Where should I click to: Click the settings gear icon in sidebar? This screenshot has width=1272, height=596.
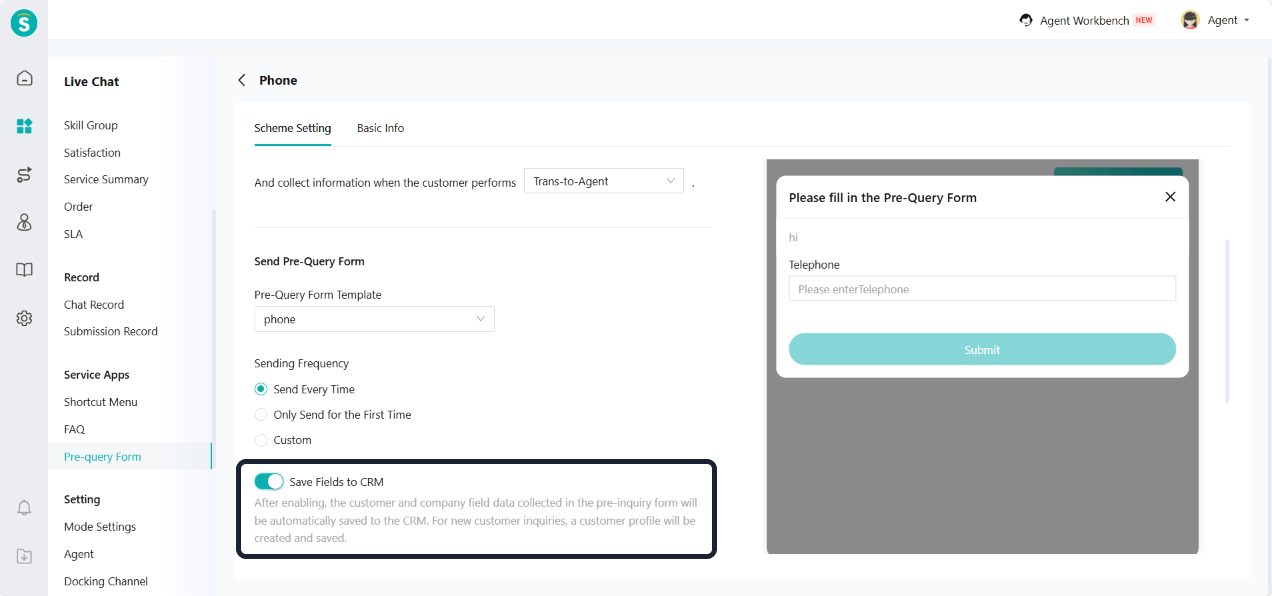click(24, 318)
